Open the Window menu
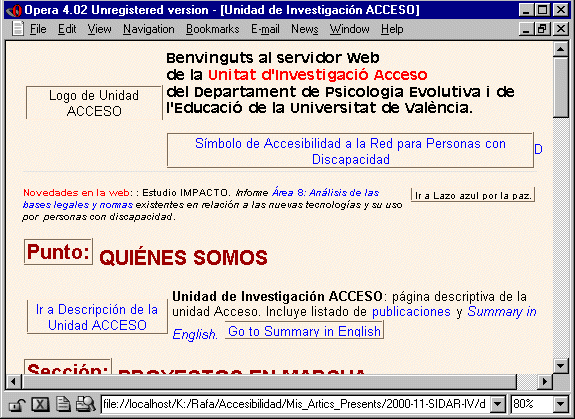Viewport: 575px width, 419px height. pyautogui.click(x=349, y=29)
